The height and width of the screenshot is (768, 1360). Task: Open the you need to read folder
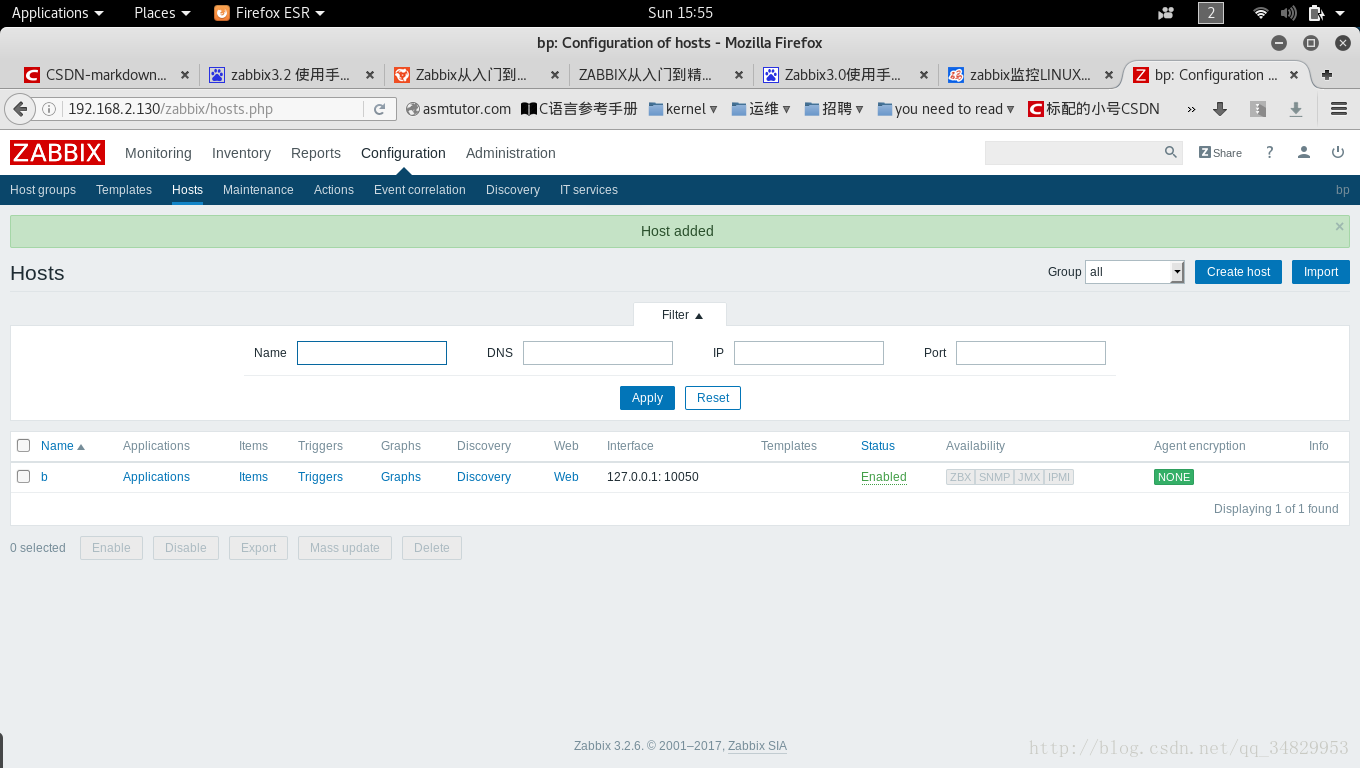click(x=946, y=109)
